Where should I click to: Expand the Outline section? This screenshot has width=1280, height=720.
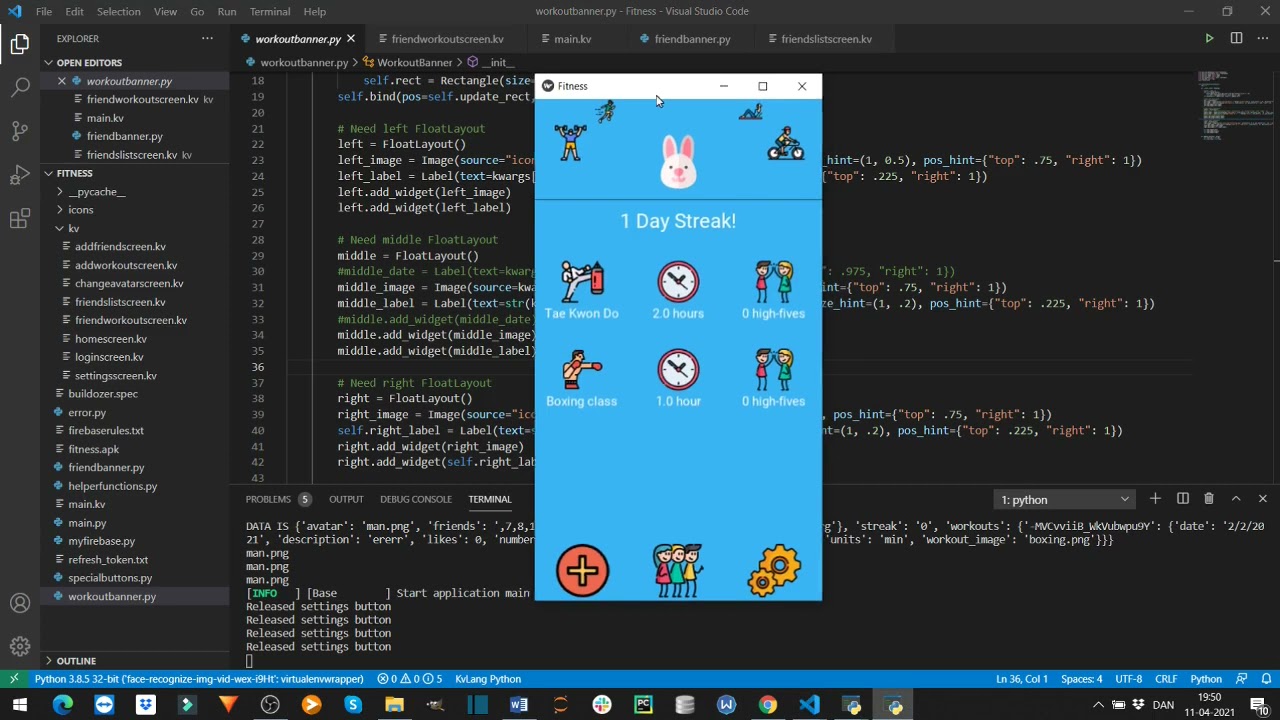point(76,661)
